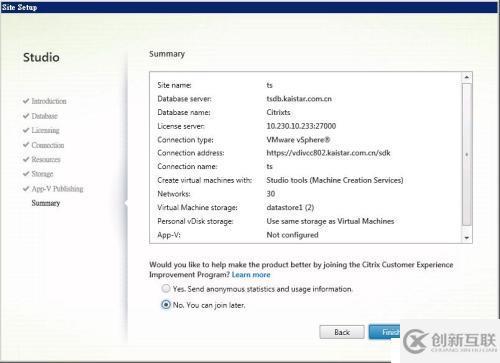Click the Resources step checkmark icon
Viewport: 500px width, 363px height.
[26, 159]
